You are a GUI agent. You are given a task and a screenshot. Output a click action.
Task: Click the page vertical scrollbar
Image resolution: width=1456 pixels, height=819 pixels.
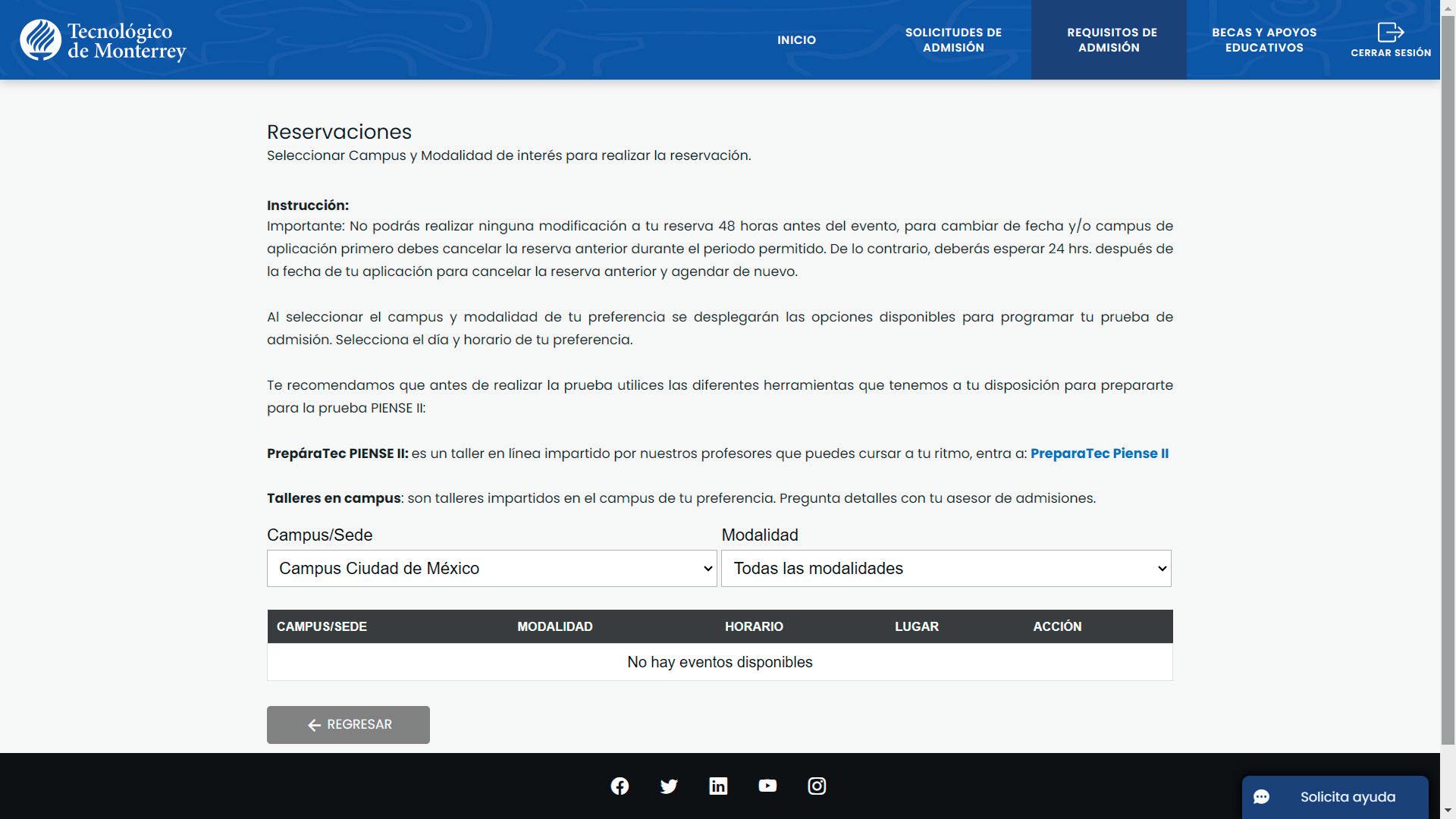point(1448,379)
